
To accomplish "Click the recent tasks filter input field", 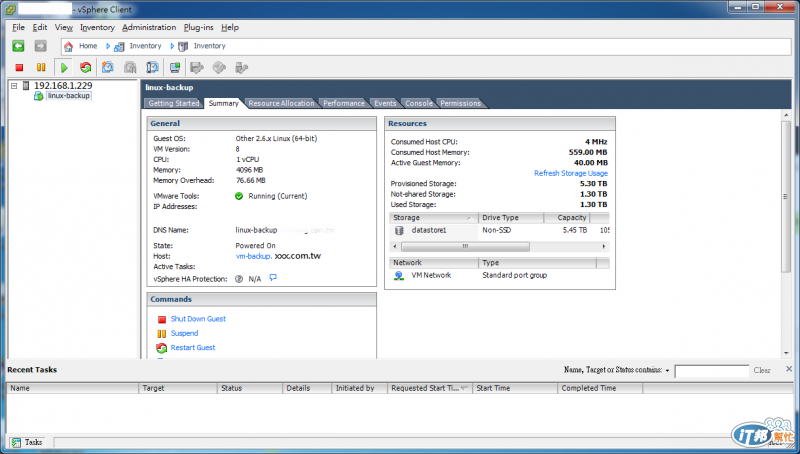I will [712, 371].
